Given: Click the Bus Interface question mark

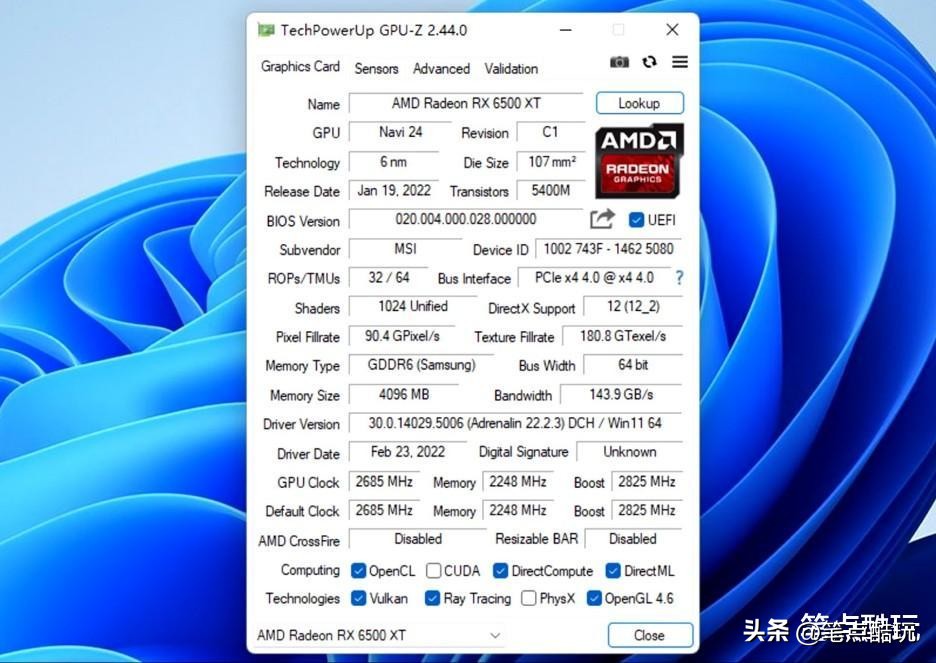Looking at the screenshot, I should tap(679, 277).
